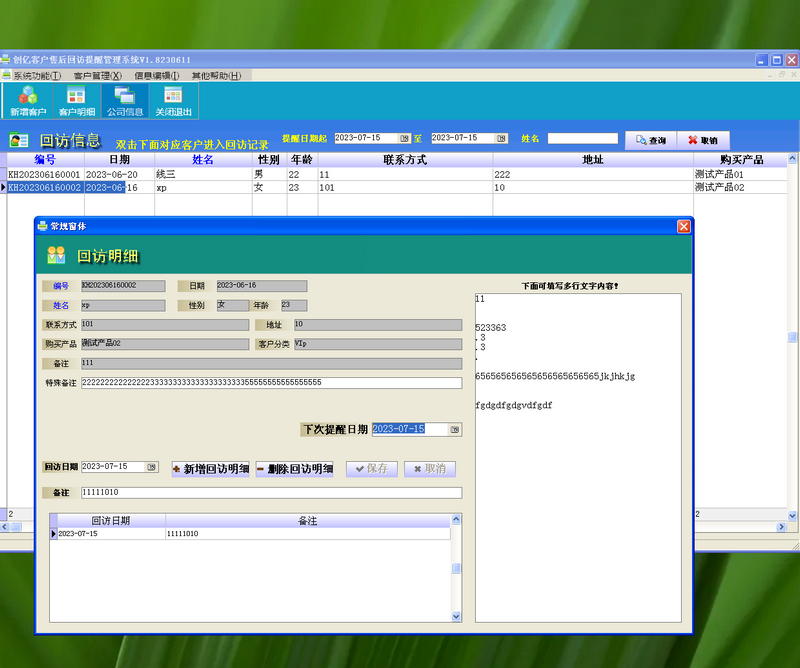The image size is (800, 668).
Task: Click the app icon in main title bar
Action: 5,59
